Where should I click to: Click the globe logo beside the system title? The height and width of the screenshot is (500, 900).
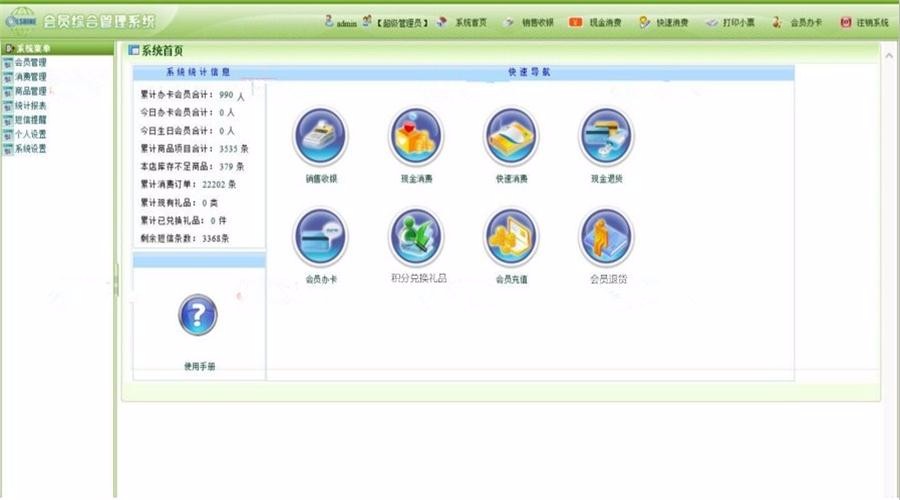(21, 21)
